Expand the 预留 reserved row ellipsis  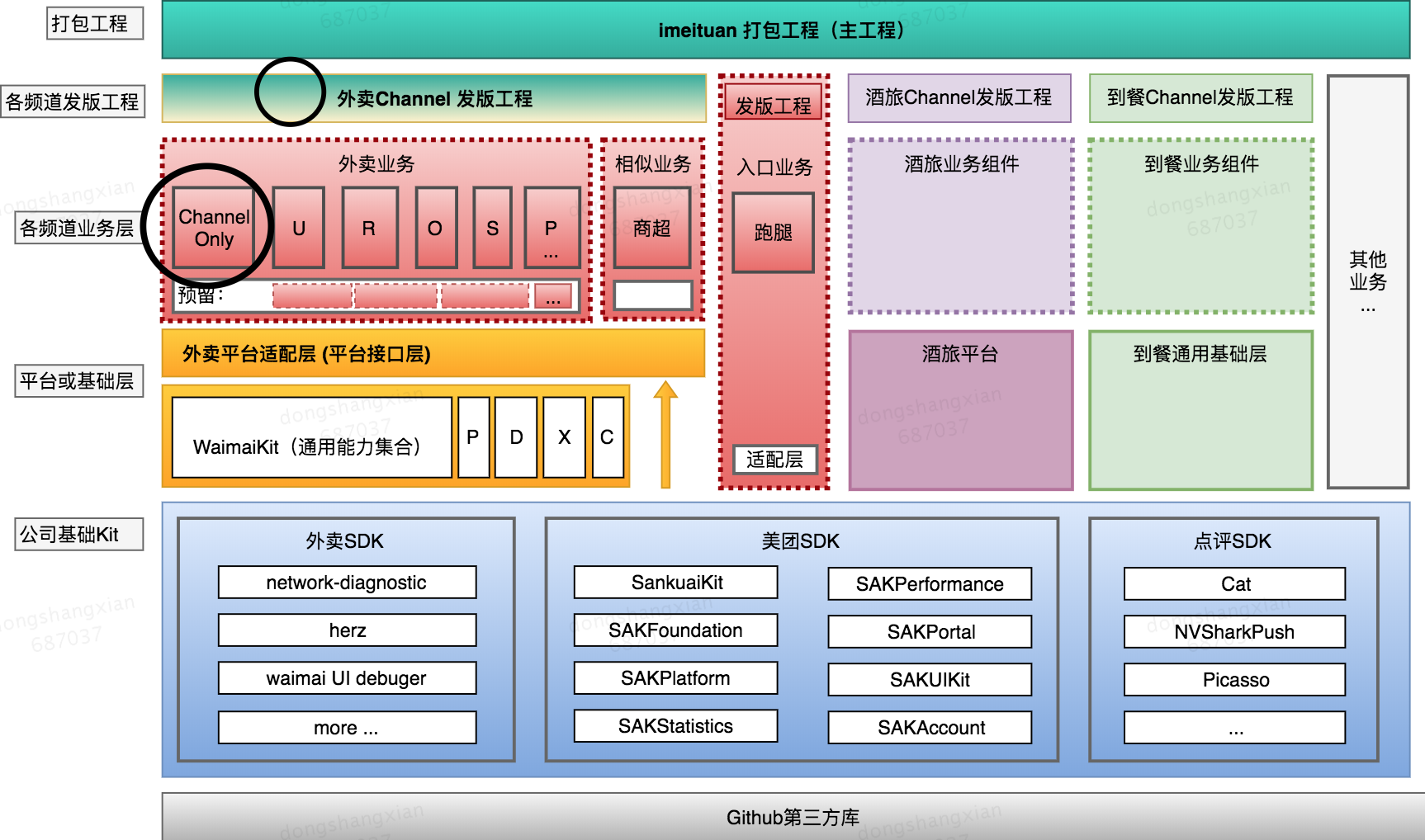tap(553, 295)
